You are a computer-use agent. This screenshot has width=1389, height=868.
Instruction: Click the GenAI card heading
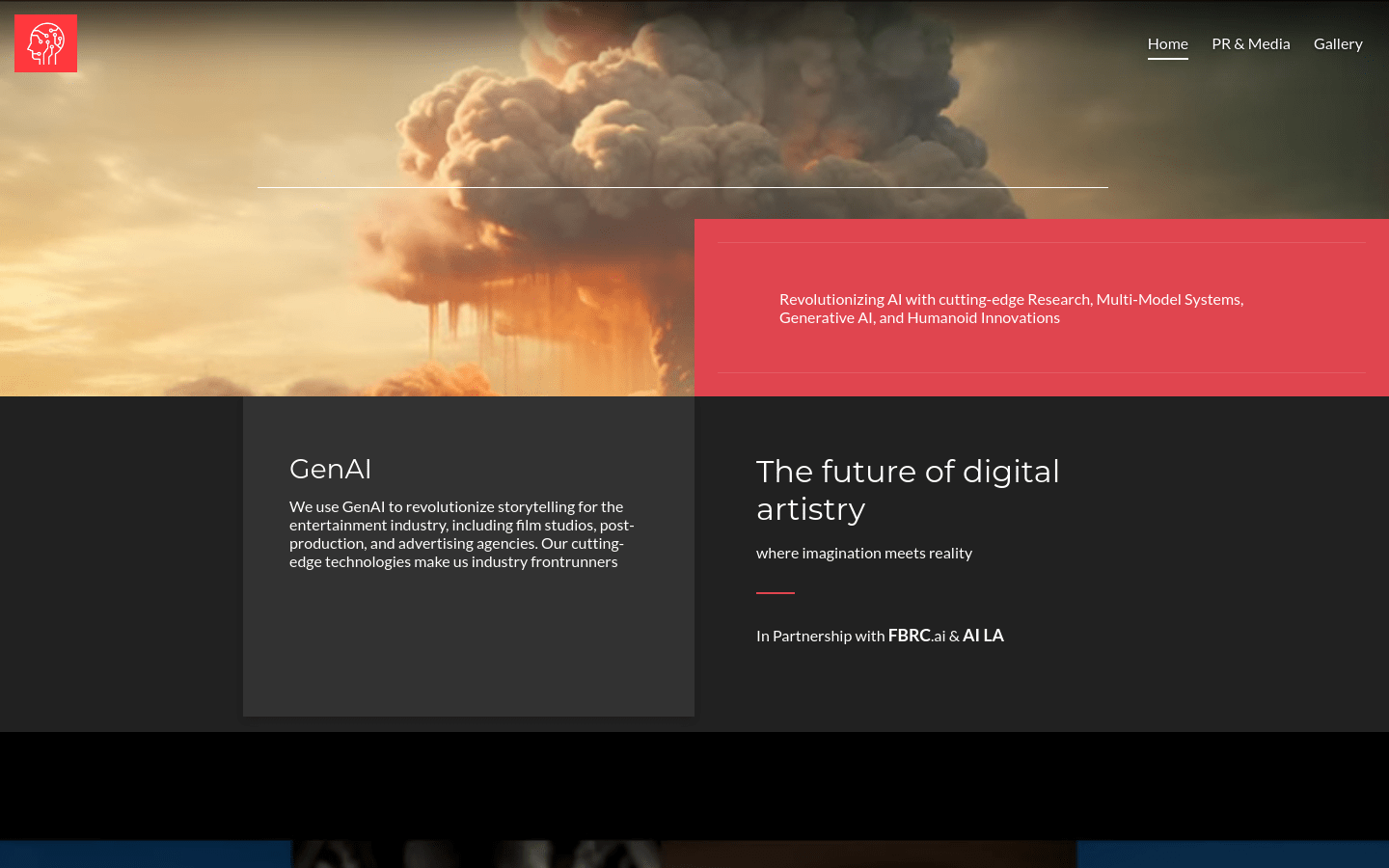(x=330, y=469)
